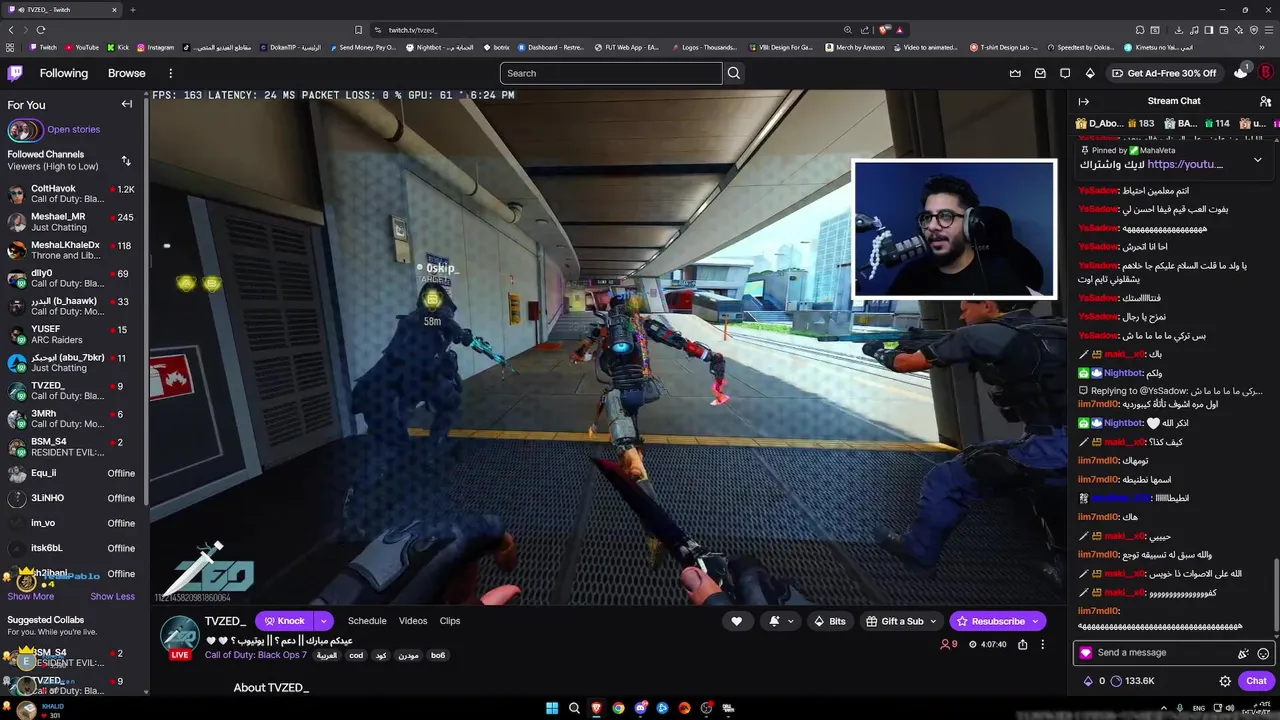Open the chat community users icon
Image resolution: width=1280 pixels, height=720 pixels.
tap(1265, 101)
